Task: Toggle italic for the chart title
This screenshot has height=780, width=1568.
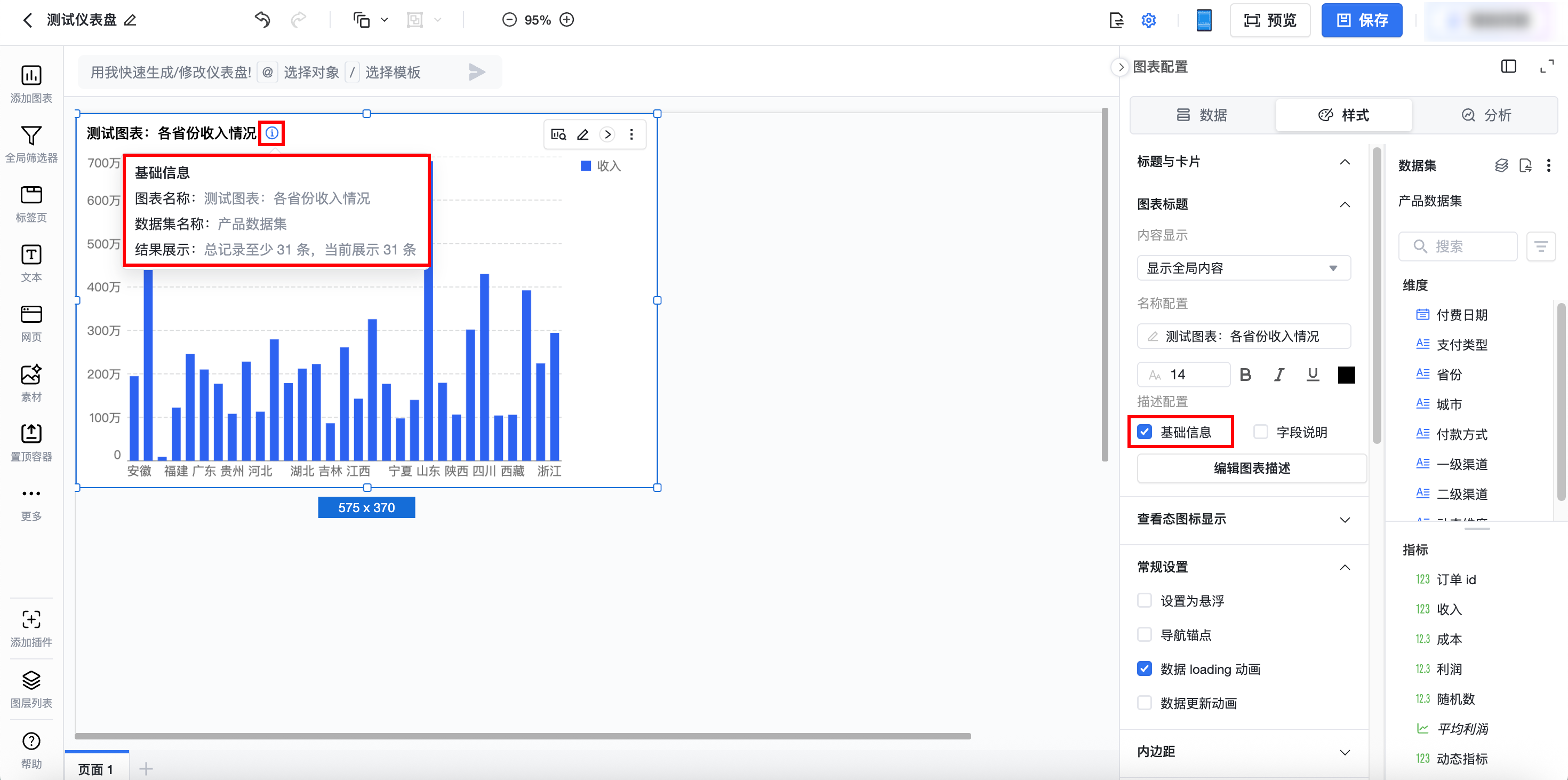Action: click(1279, 375)
